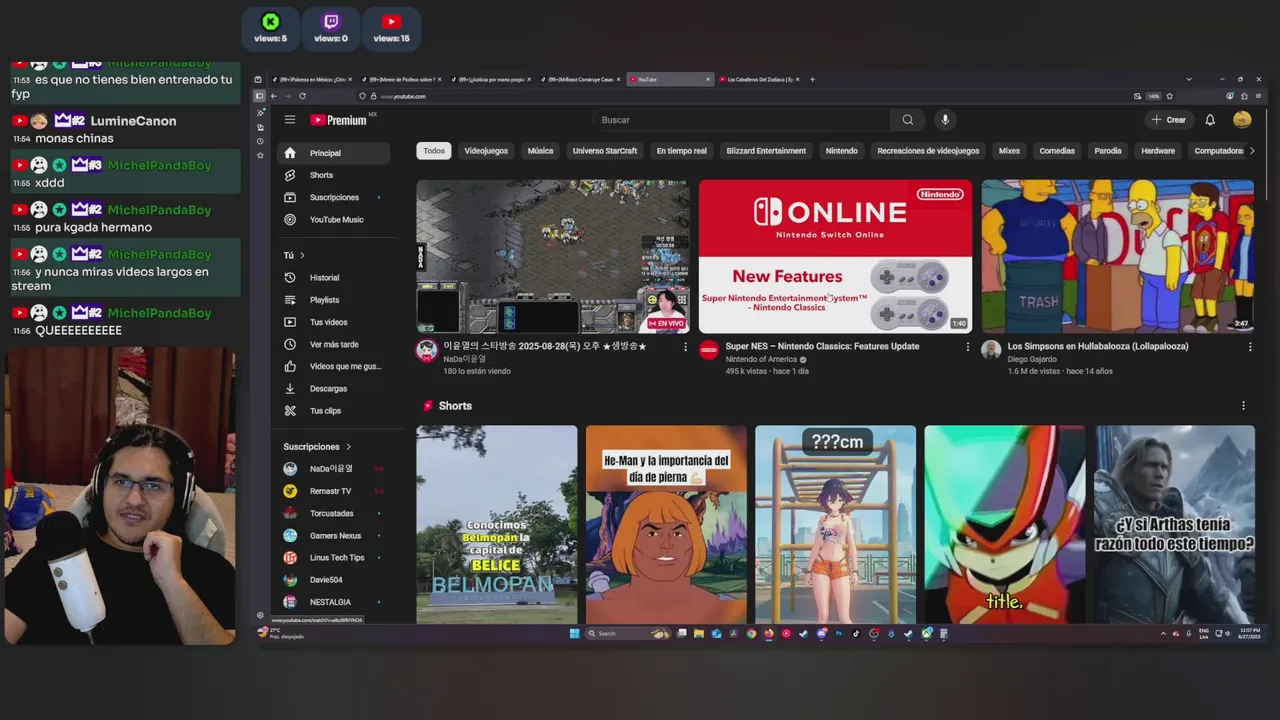Click the taskbar Search box
Viewport: 1280px width, 720px height.
point(628,633)
